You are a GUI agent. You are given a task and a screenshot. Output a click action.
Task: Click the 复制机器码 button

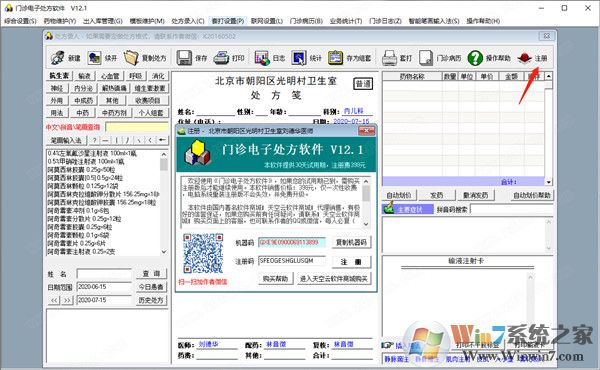[x=351, y=242]
